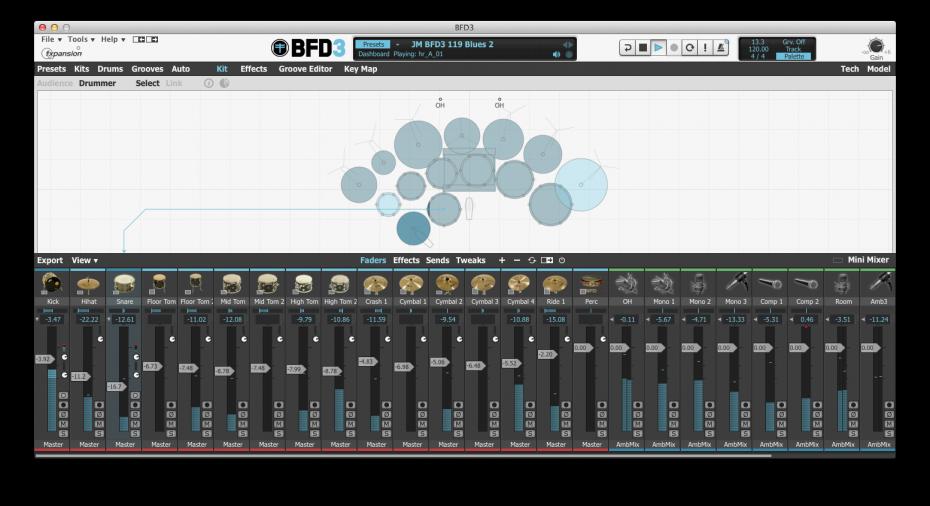Click the Room ambience mic channel icon
930x506 pixels.
(842, 284)
